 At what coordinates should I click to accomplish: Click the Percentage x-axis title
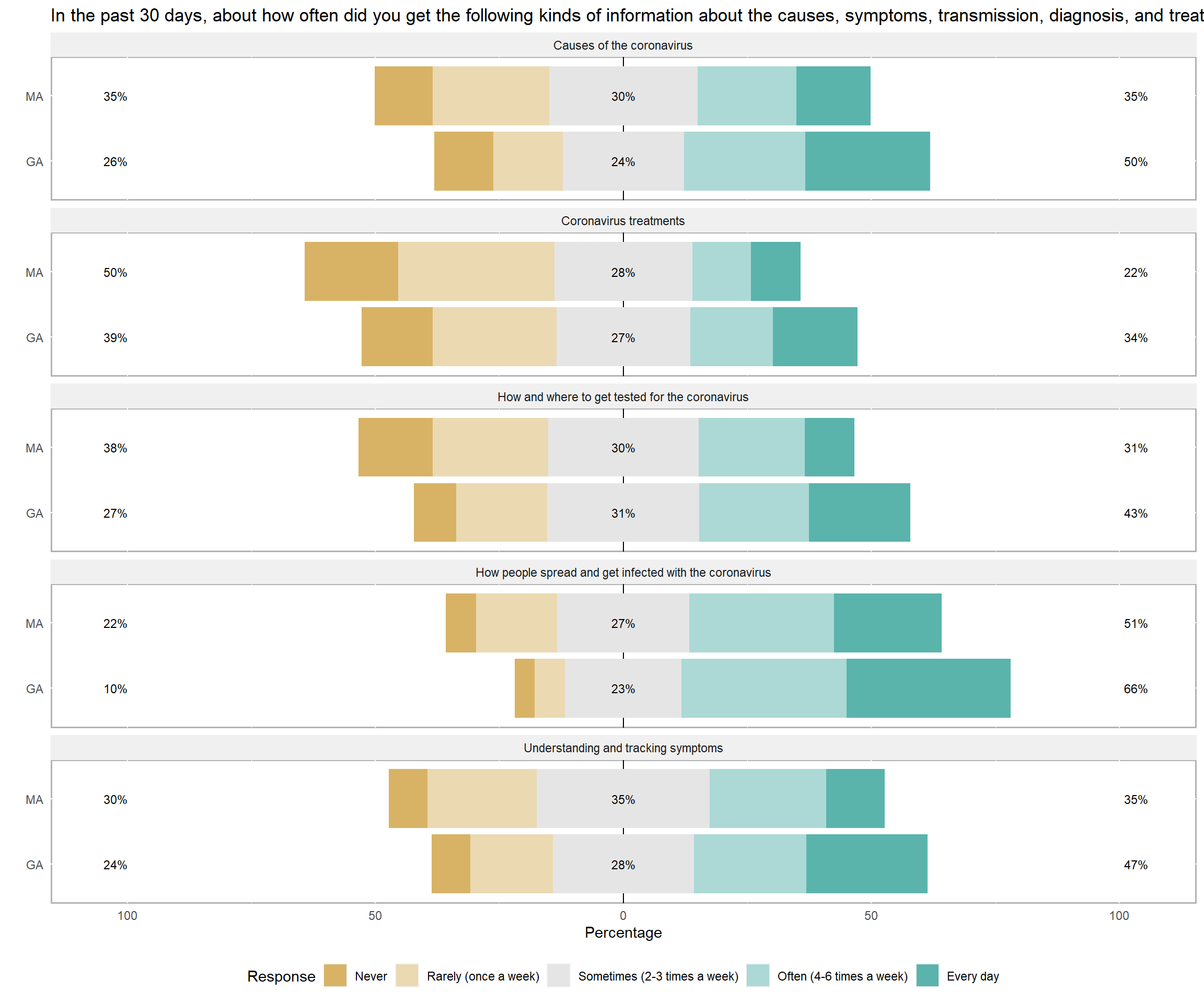point(622,932)
